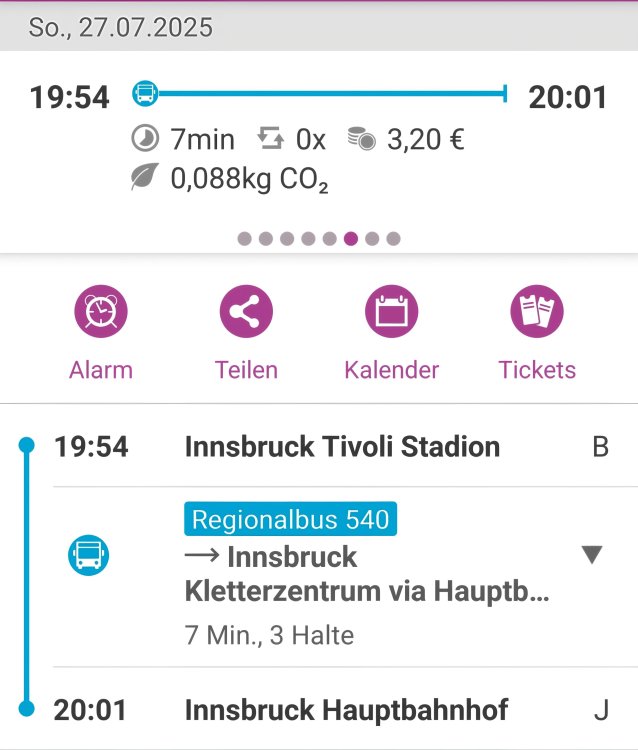
Task: Tap the date header So., 27.07.2025
Action: coord(120,27)
